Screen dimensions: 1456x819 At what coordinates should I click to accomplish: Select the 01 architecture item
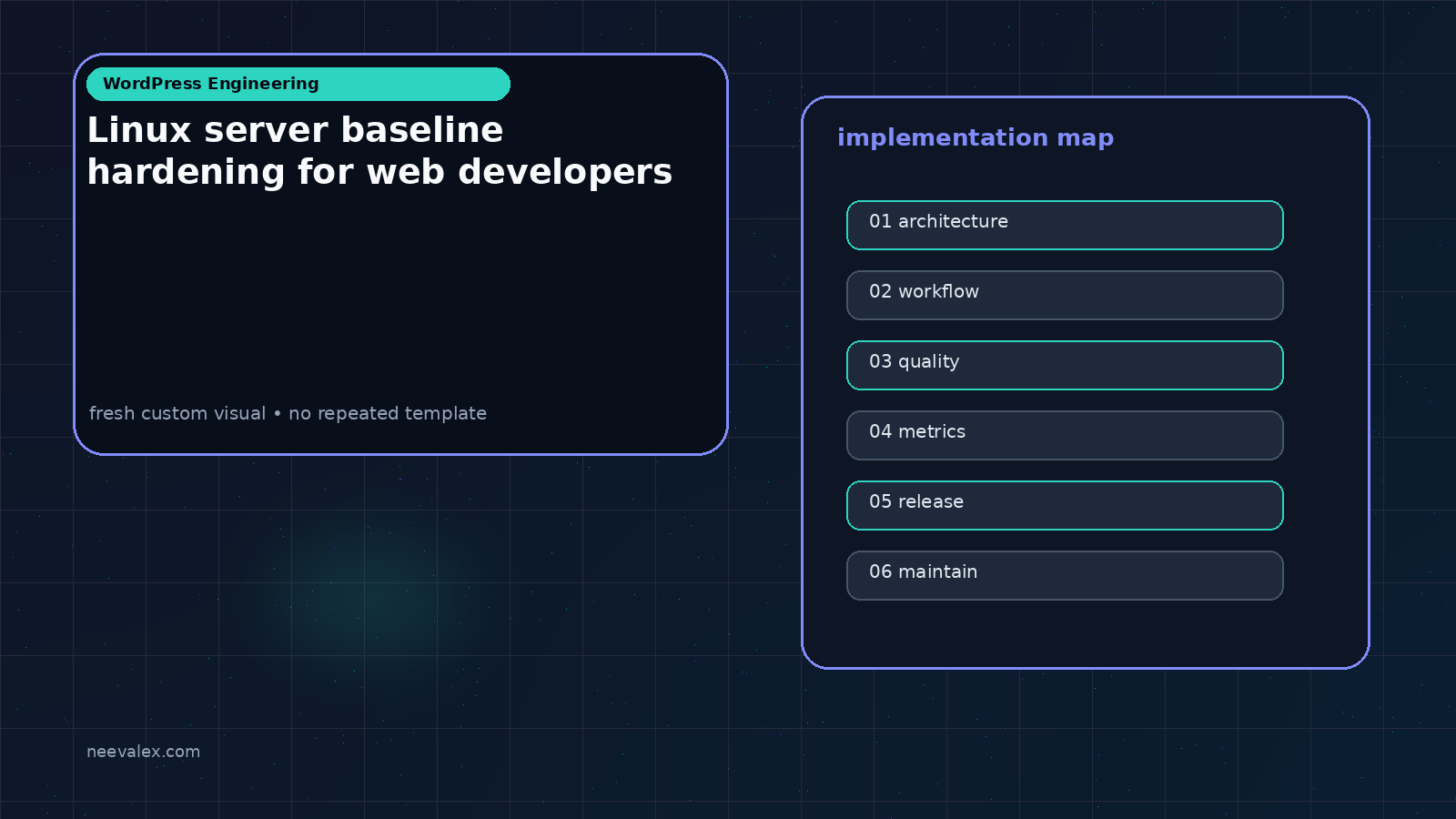1065,225
